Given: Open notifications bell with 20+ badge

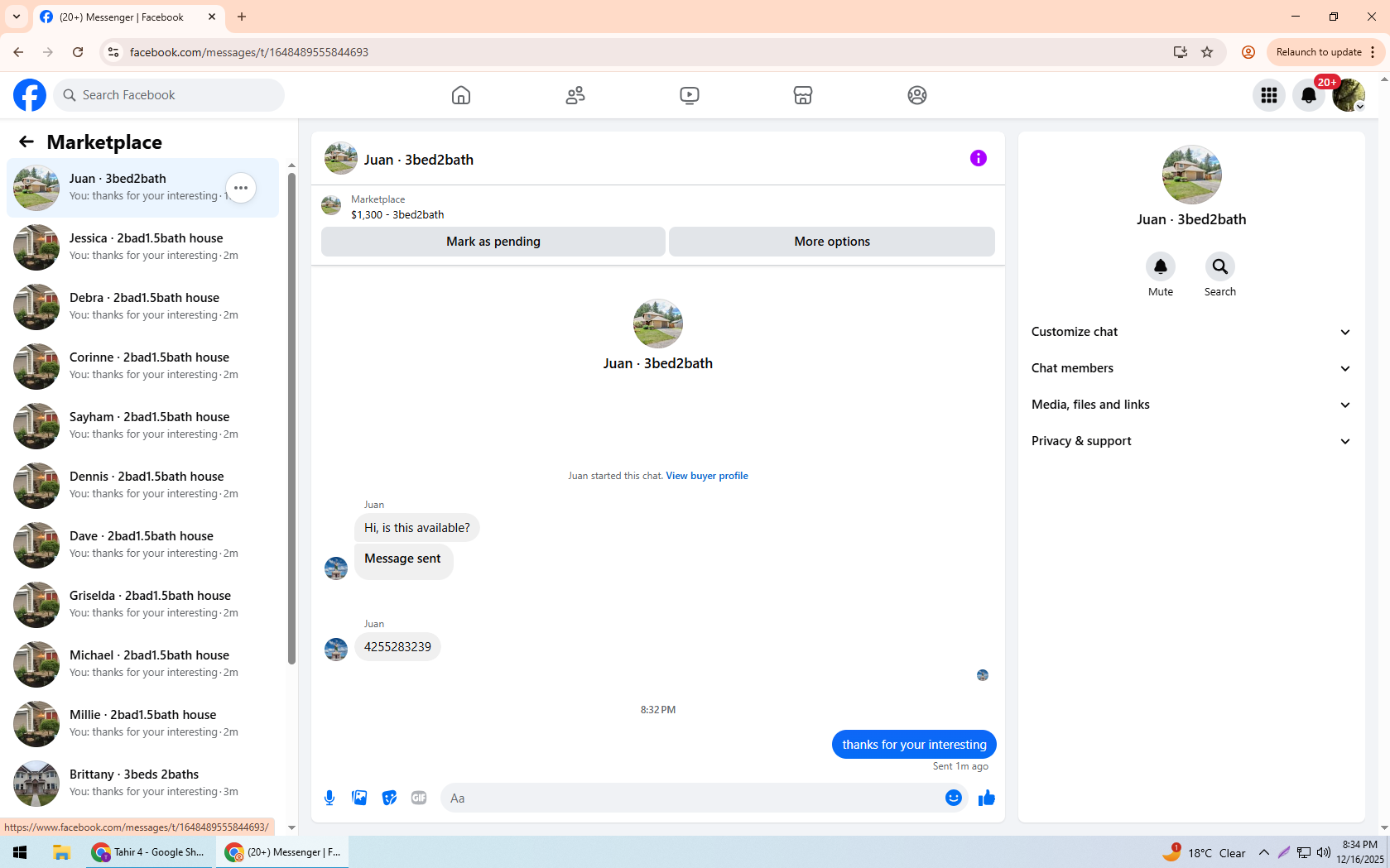Looking at the screenshot, I should [x=1309, y=95].
